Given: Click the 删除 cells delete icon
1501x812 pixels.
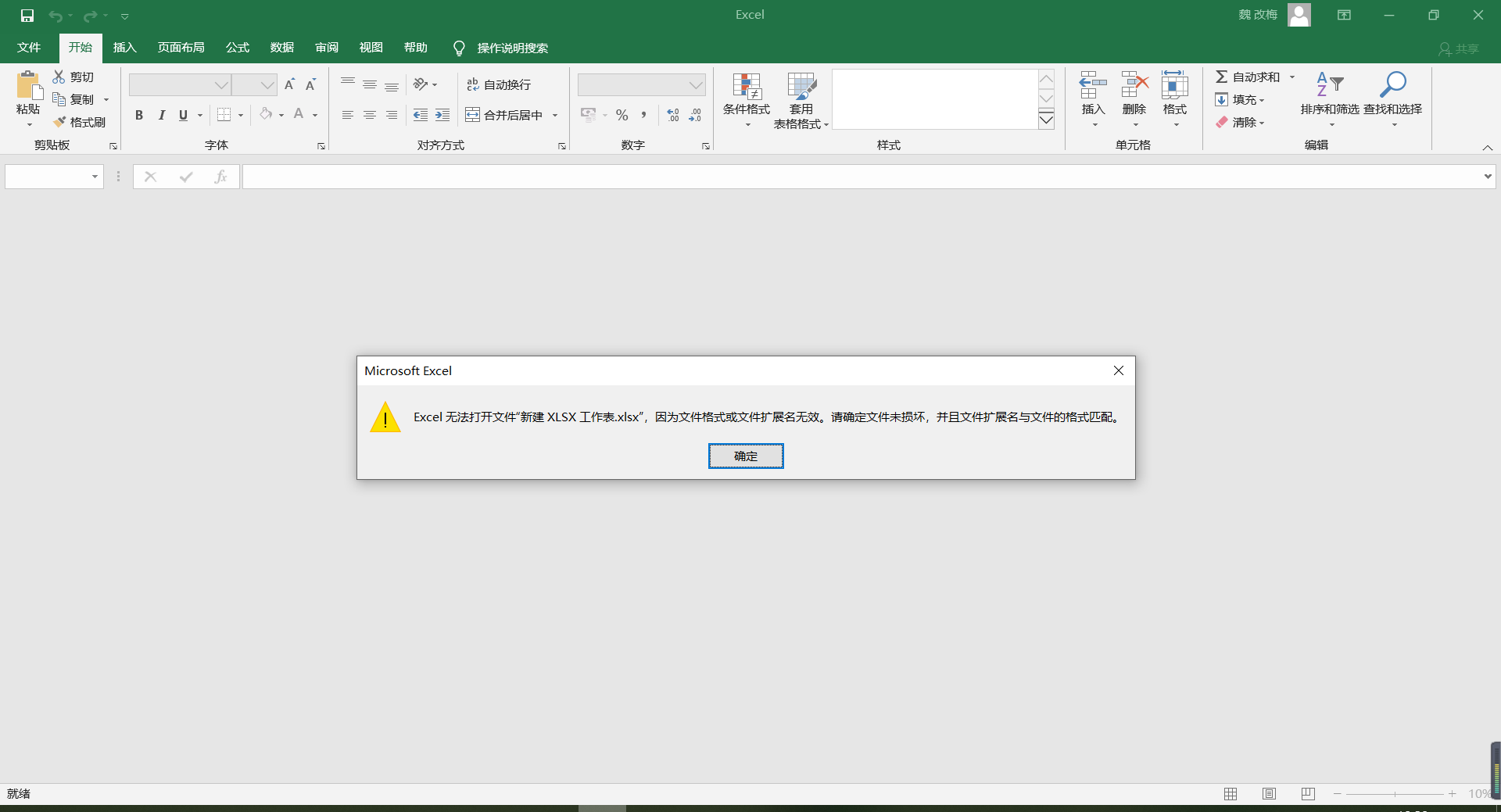Looking at the screenshot, I should click(x=1134, y=84).
